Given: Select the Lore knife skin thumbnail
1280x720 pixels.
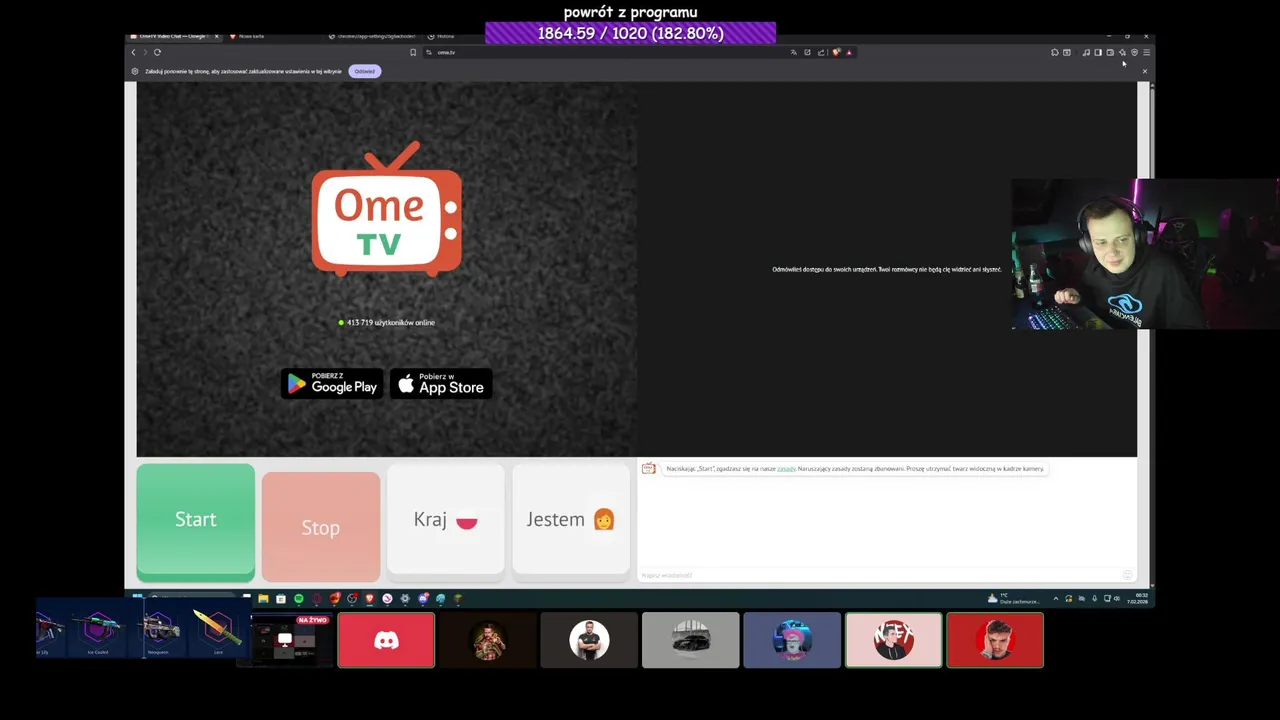Looking at the screenshot, I should [x=217, y=630].
